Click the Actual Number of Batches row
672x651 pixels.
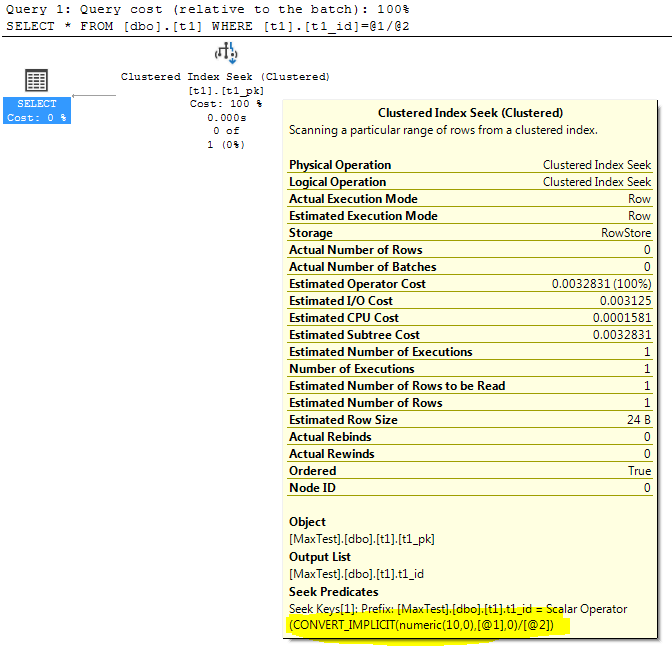470,267
